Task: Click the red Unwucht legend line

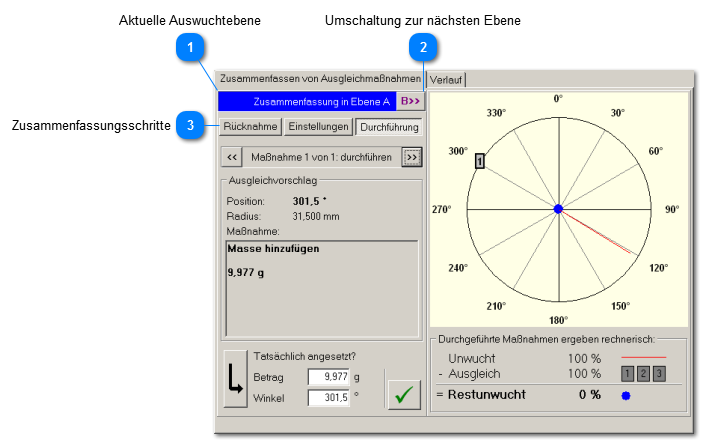Action: click(x=643, y=357)
